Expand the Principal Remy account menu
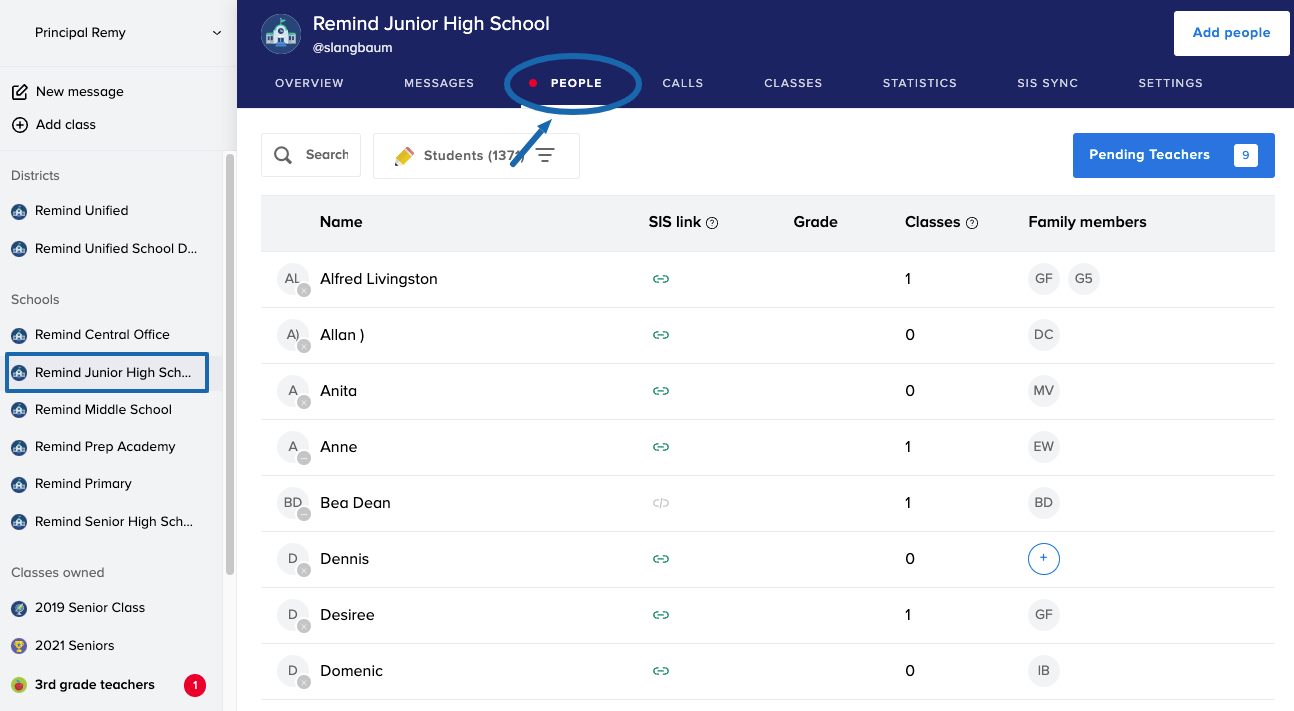Screen dimensions: 1294x711 217,33
